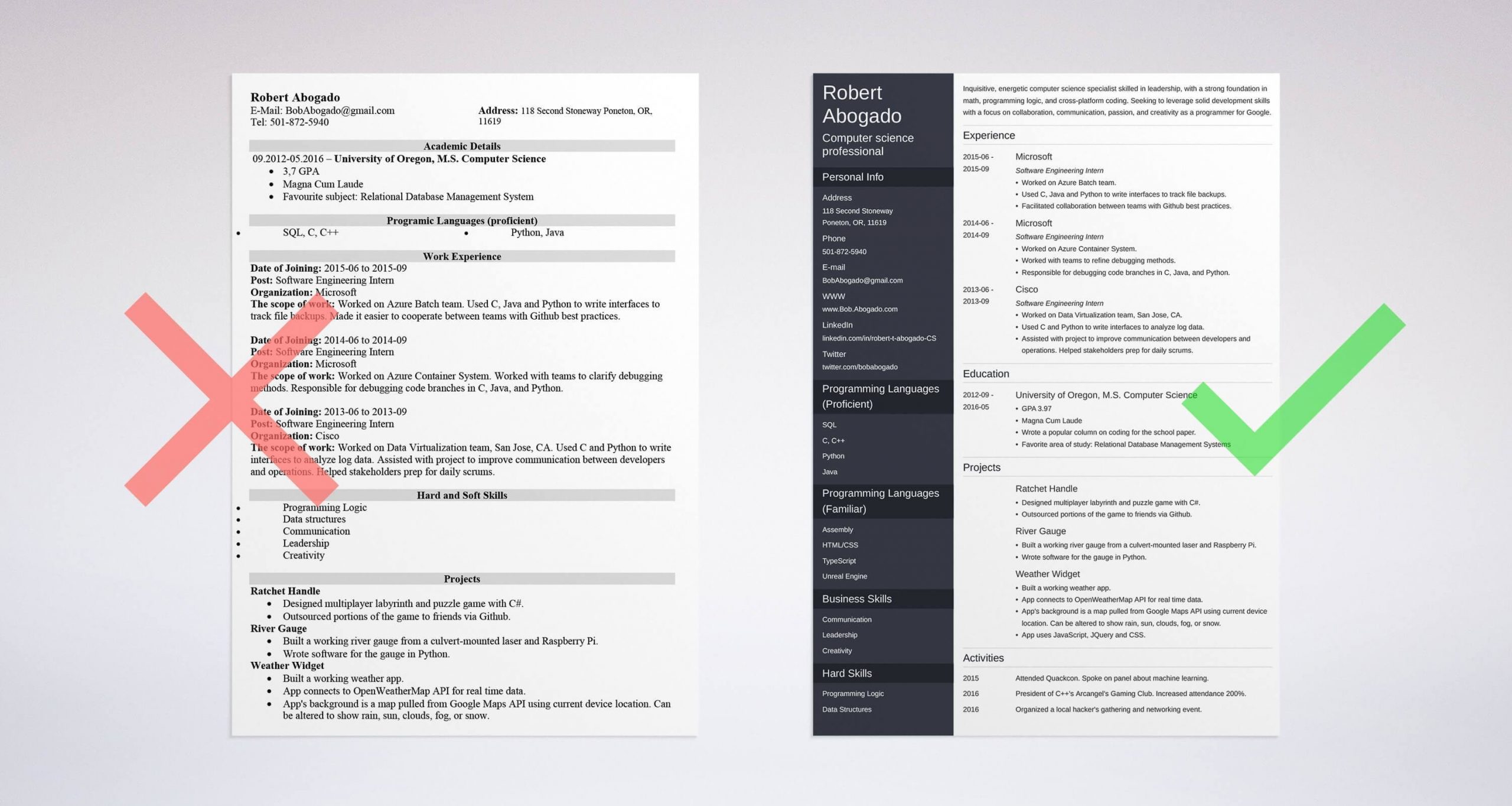Toggle visibility of Personal Info sidebar panel
Image resolution: width=1512 pixels, height=806 pixels.
867,177
